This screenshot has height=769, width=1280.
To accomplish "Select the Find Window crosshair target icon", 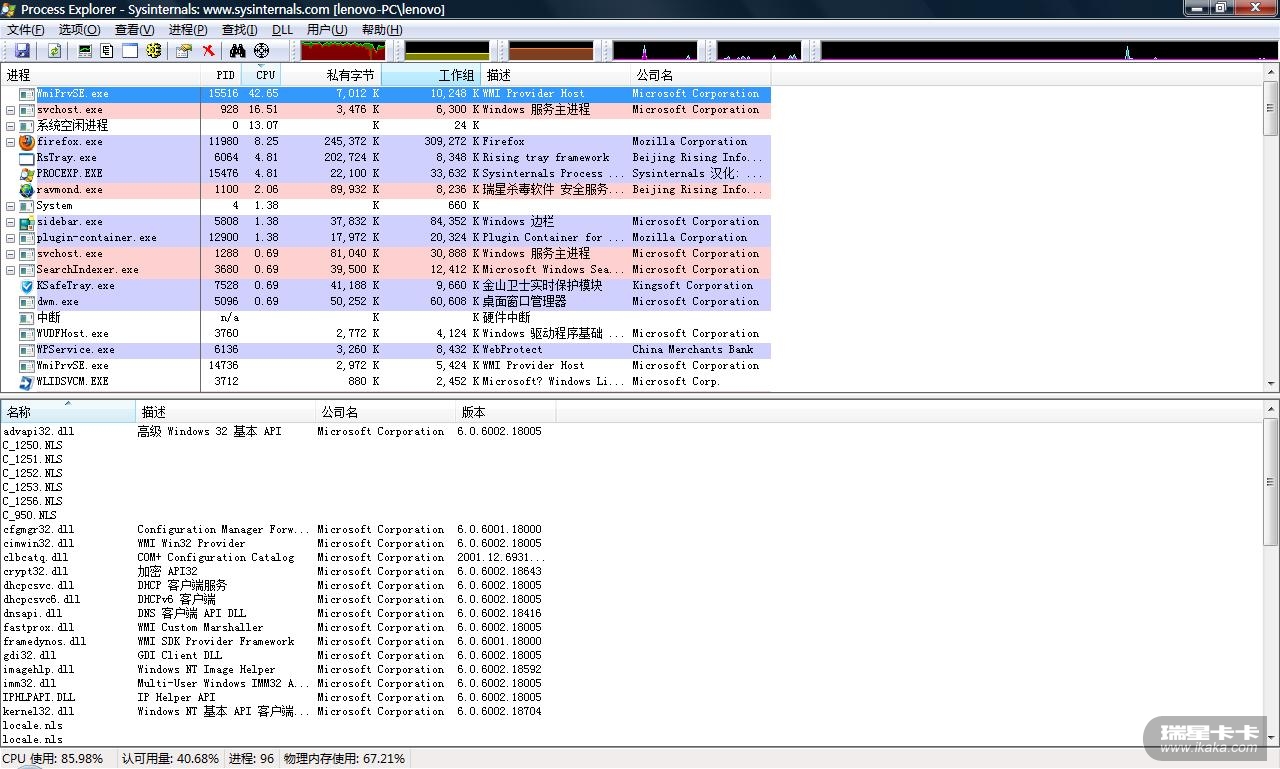I will click(261, 51).
